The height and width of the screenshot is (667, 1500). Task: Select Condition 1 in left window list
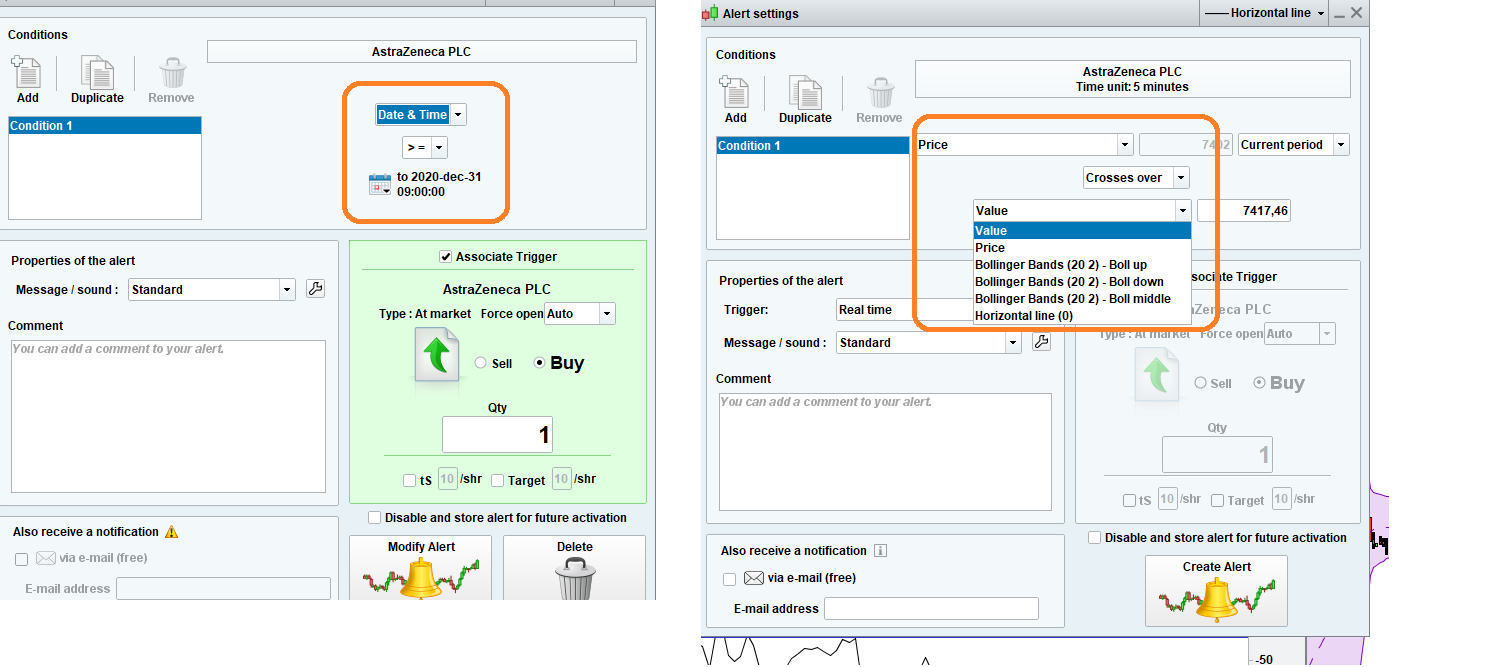[x=105, y=126]
